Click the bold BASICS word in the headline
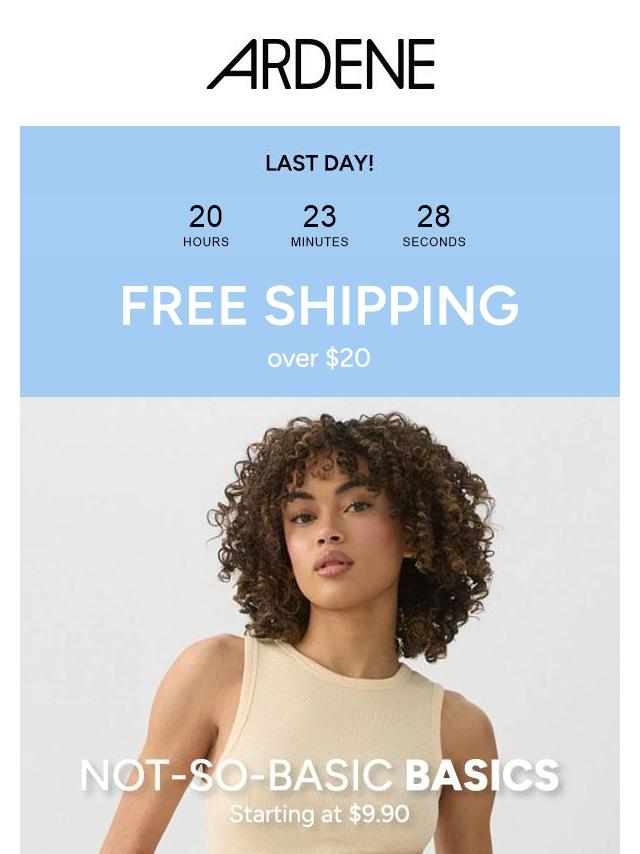 [483, 774]
